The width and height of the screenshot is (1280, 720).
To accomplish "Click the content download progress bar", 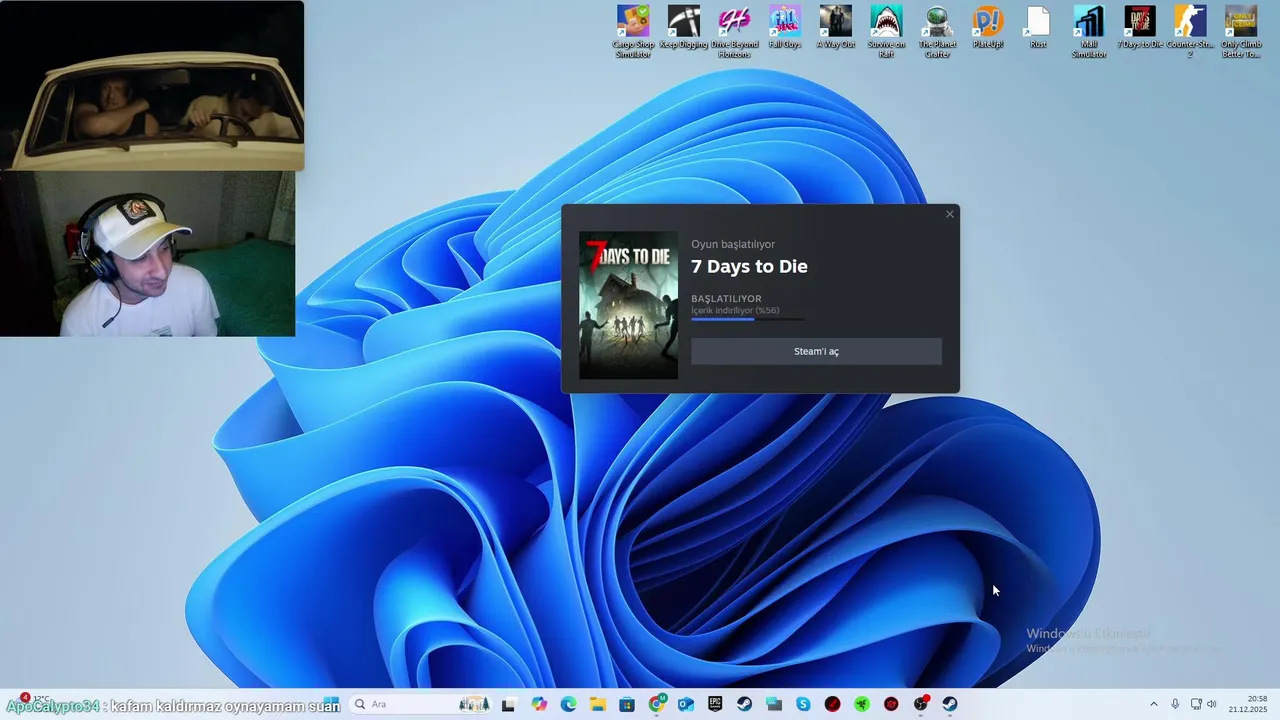I will coord(747,319).
